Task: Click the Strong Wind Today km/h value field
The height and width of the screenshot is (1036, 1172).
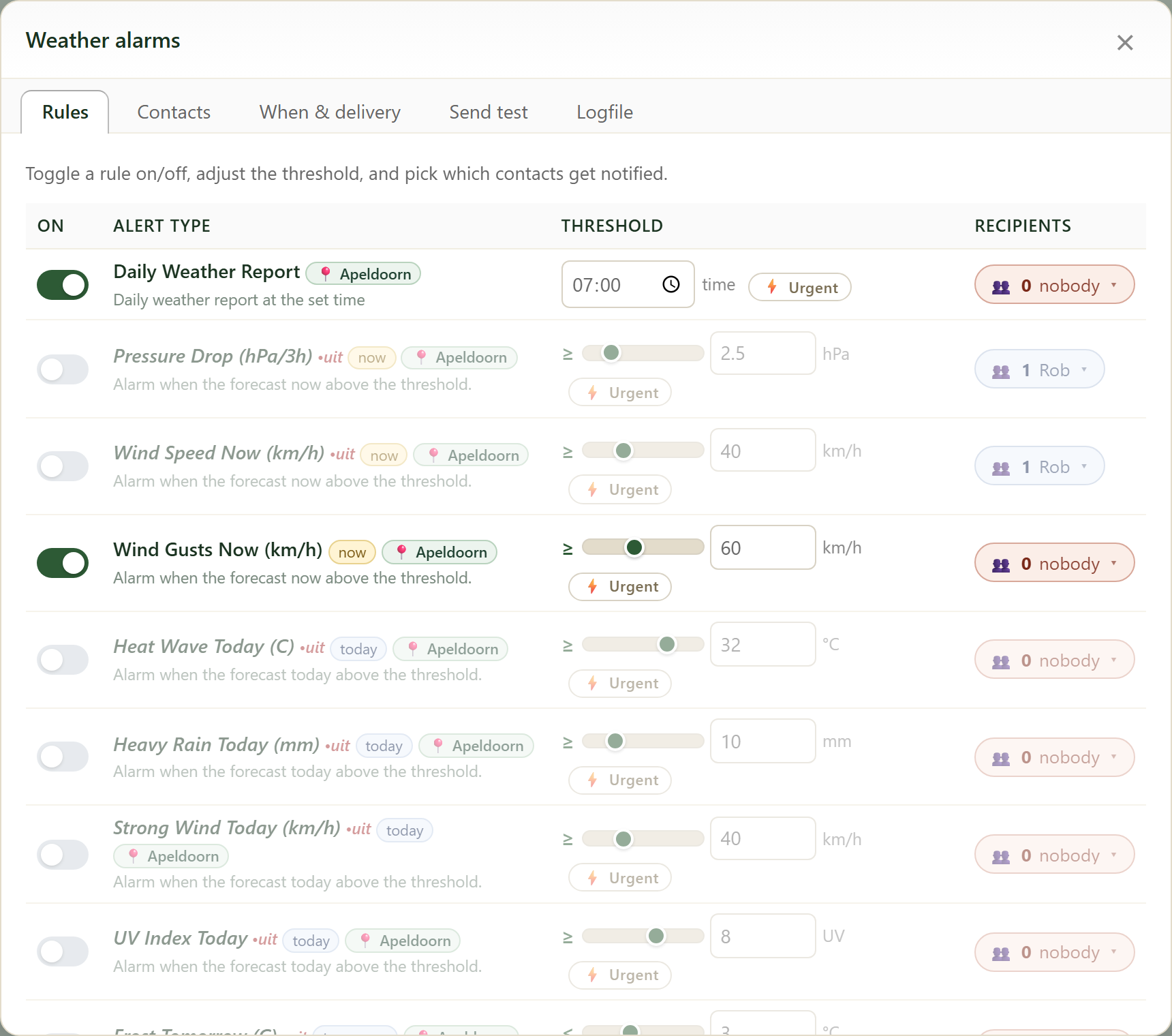Action: coord(762,838)
